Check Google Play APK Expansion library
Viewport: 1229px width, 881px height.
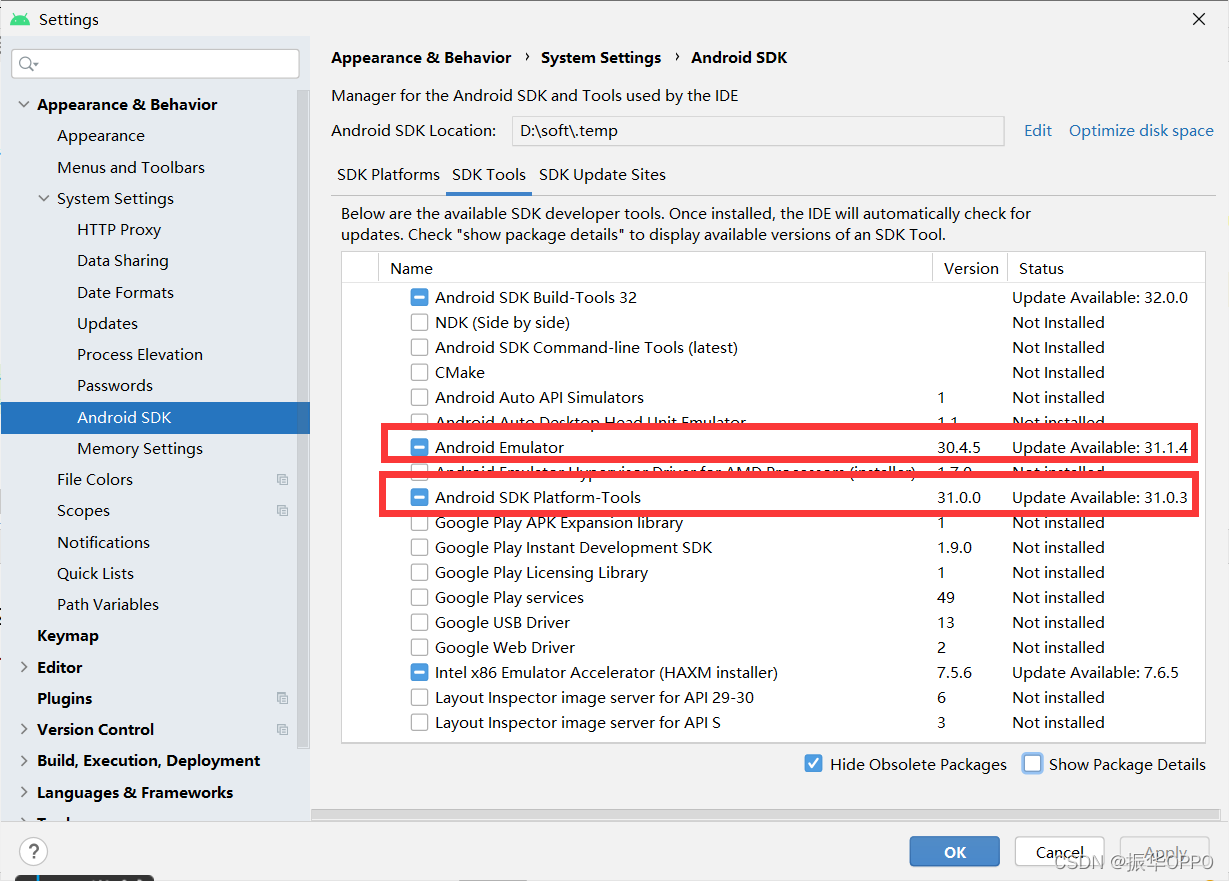point(419,522)
